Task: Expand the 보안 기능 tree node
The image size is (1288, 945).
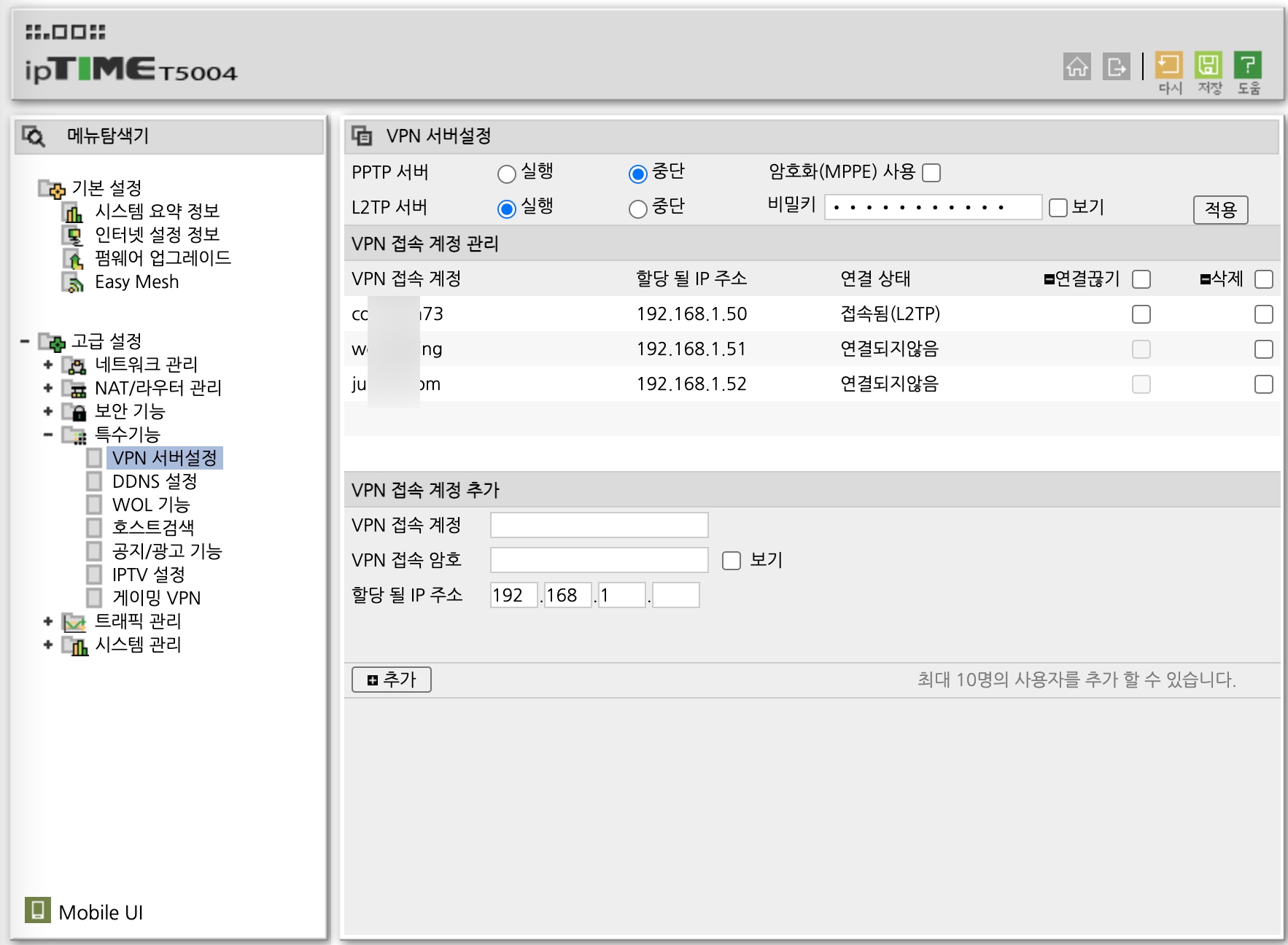Action: [x=48, y=411]
